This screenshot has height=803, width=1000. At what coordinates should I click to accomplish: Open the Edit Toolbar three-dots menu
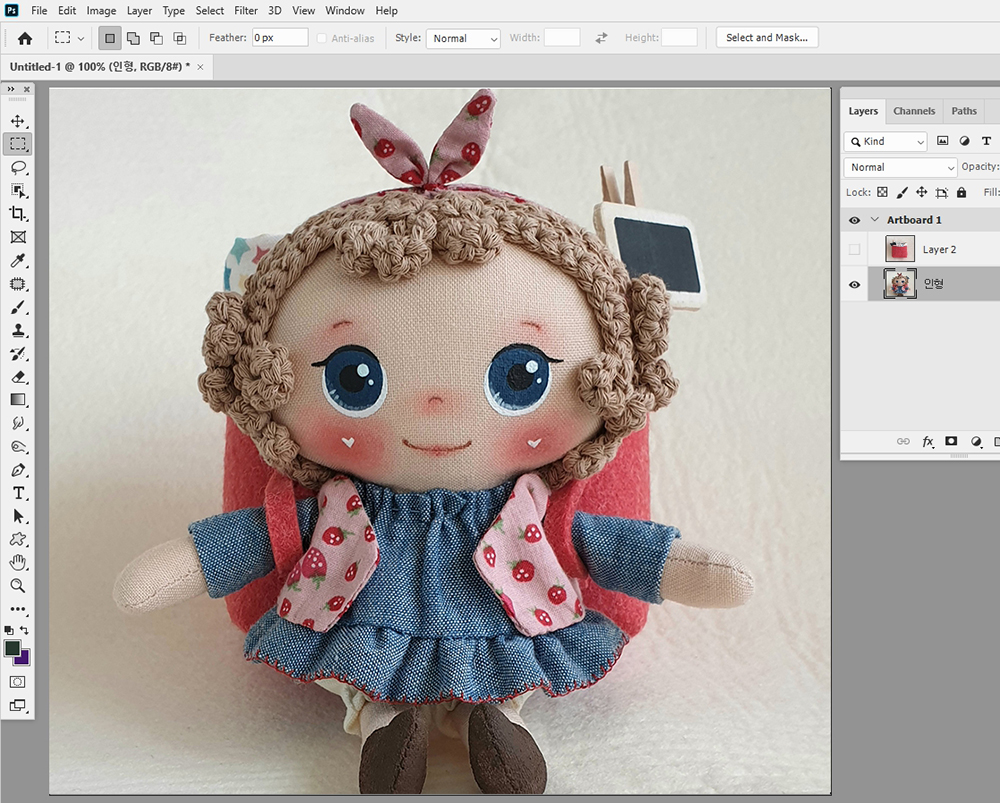pos(18,609)
